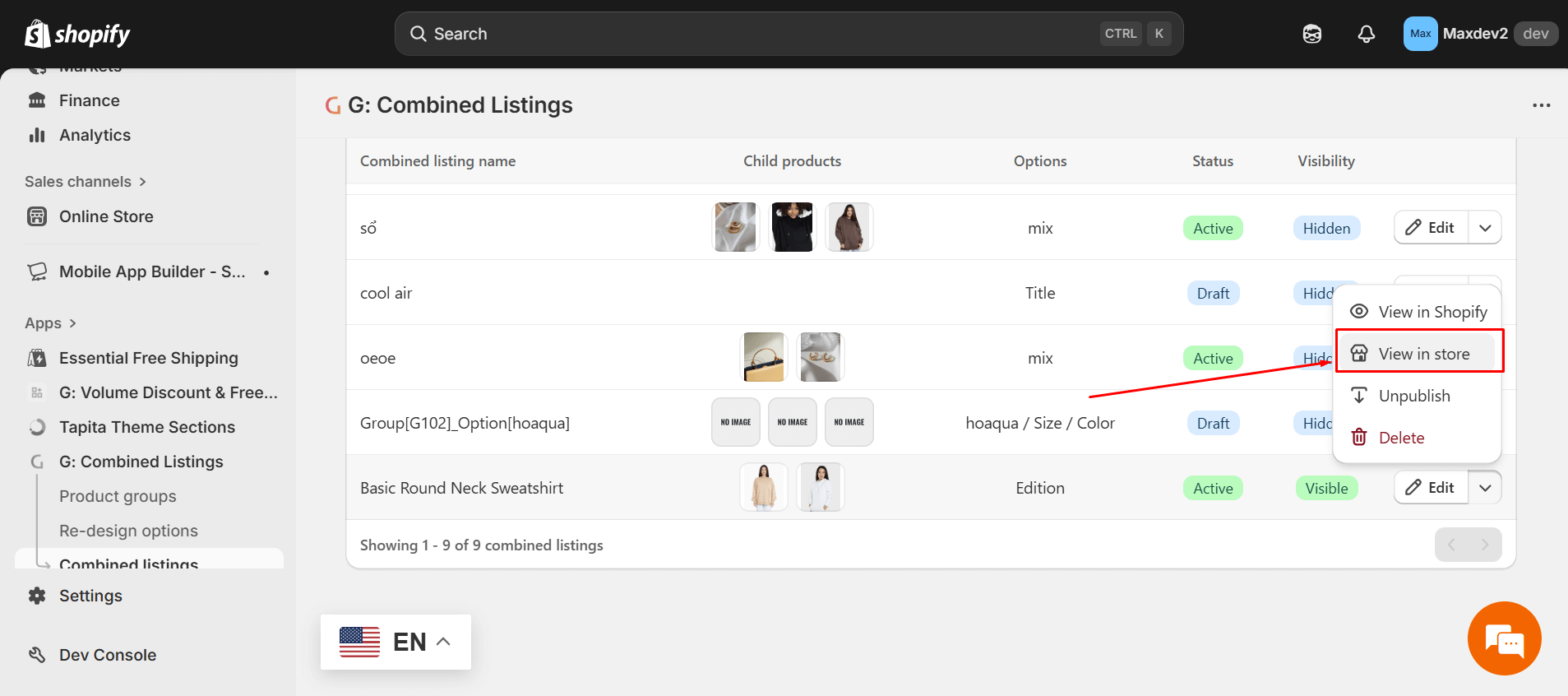
Task: Click Group[G102]_Option[hoaqua] listing name
Action: pyautogui.click(x=465, y=423)
